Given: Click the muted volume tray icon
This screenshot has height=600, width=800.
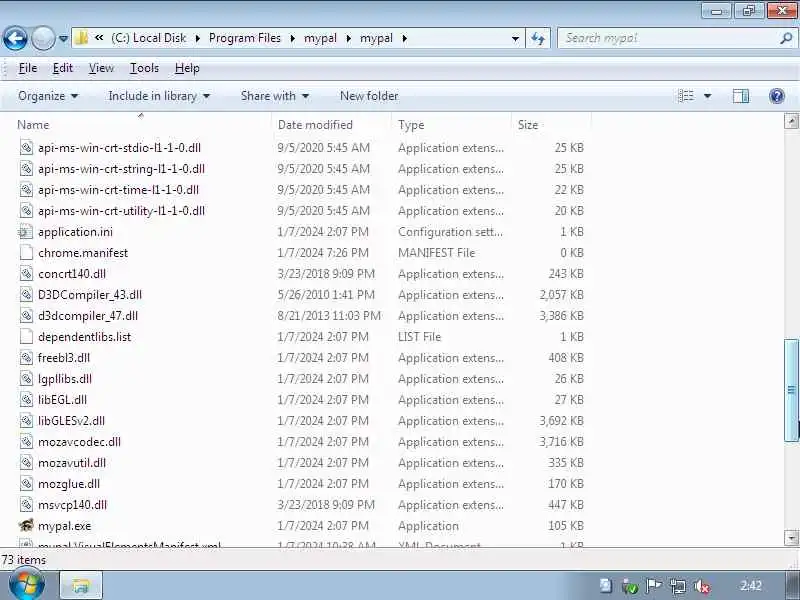Looking at the screenshot, I should [x=702, y=587].
